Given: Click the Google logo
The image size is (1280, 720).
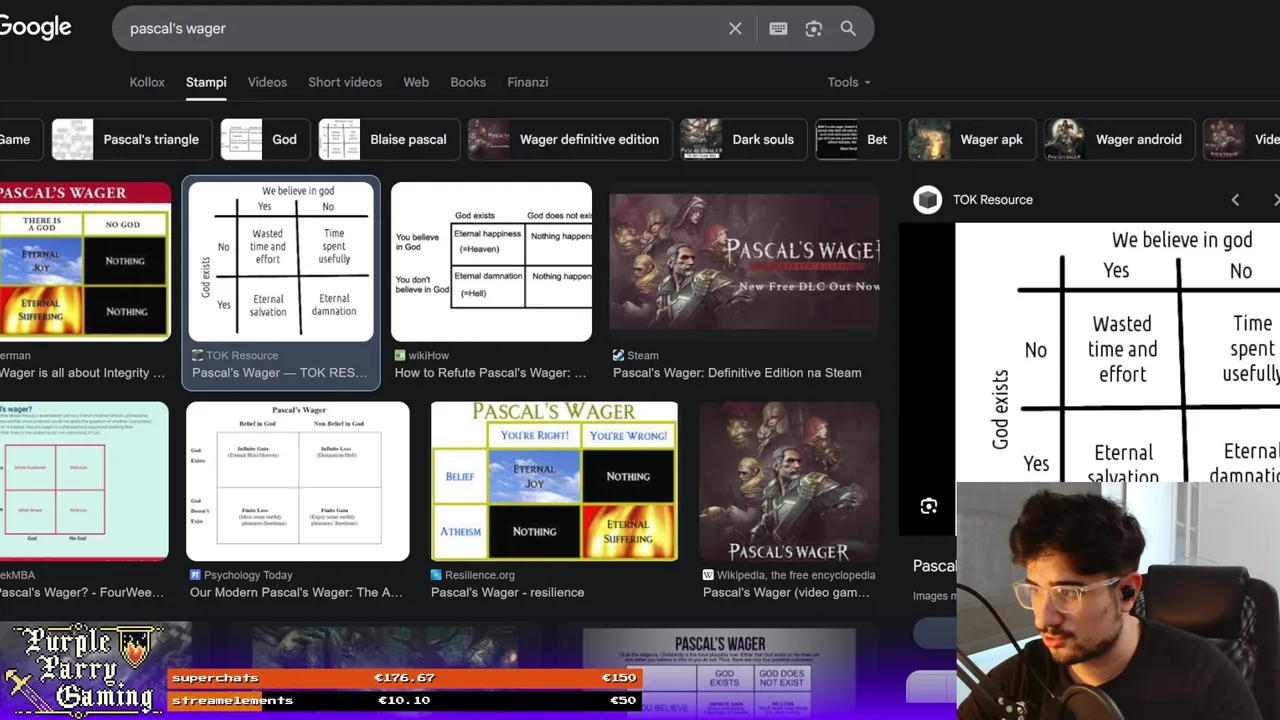Looking at the screenshot, I should [35, 27].
